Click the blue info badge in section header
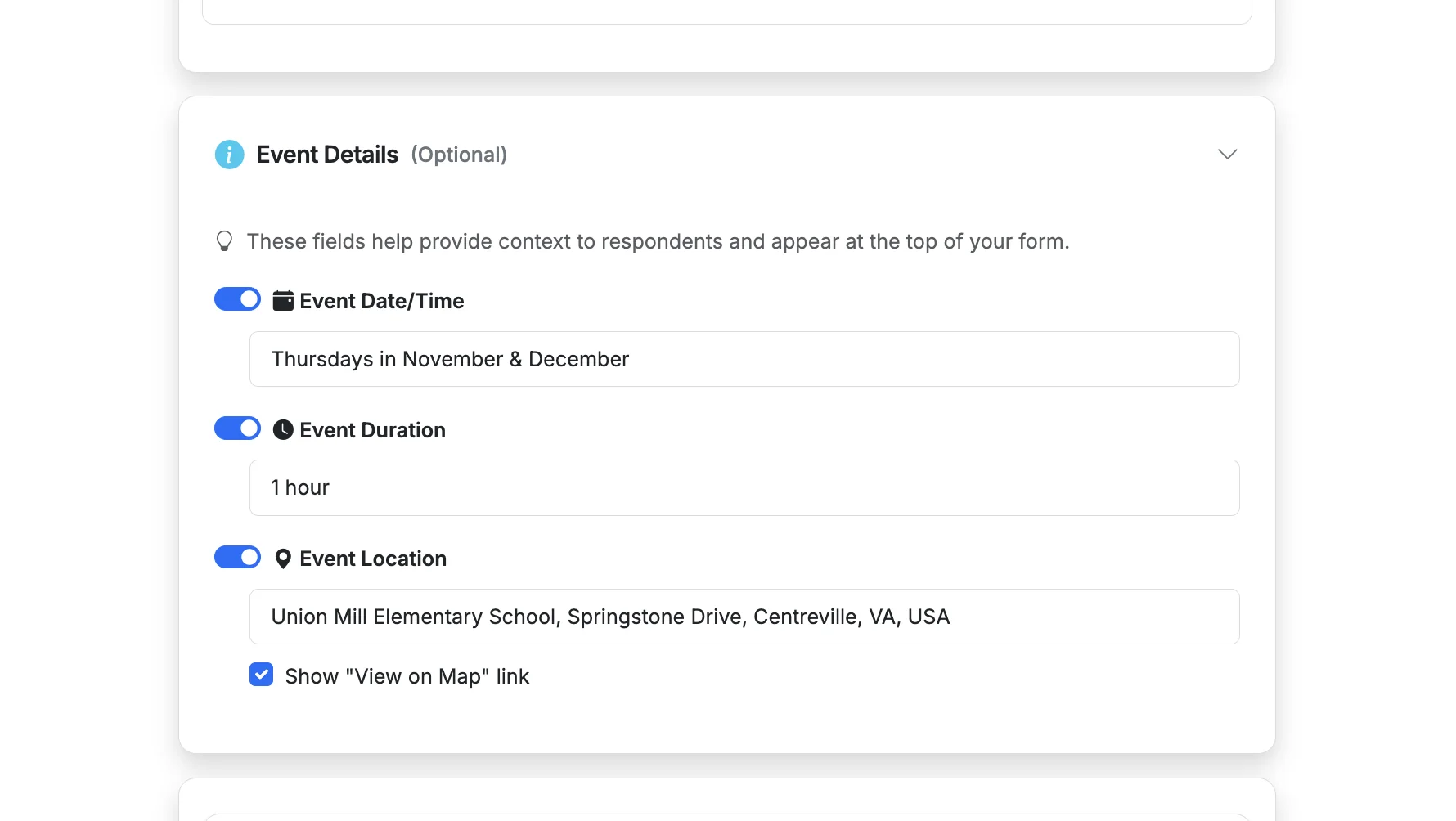 point(229,155)
